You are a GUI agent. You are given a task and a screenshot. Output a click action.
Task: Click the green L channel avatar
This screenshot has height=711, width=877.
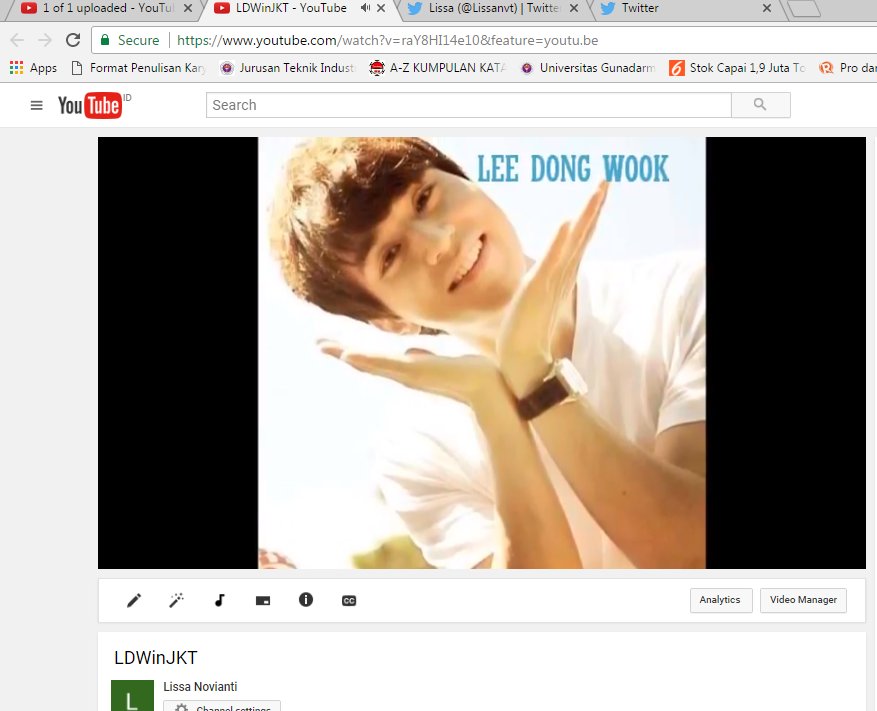(133, 695)
